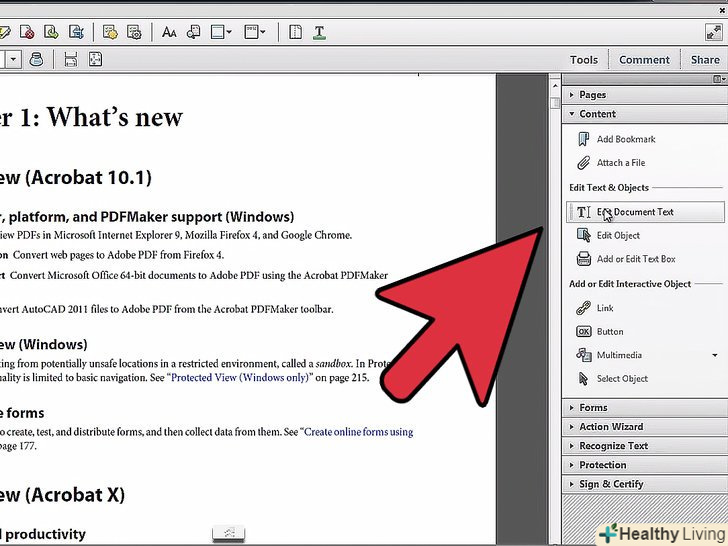This screenshot has width=728, height=546.
Task: Expand the Pages panel section
Action: click(x=592, y=95)
